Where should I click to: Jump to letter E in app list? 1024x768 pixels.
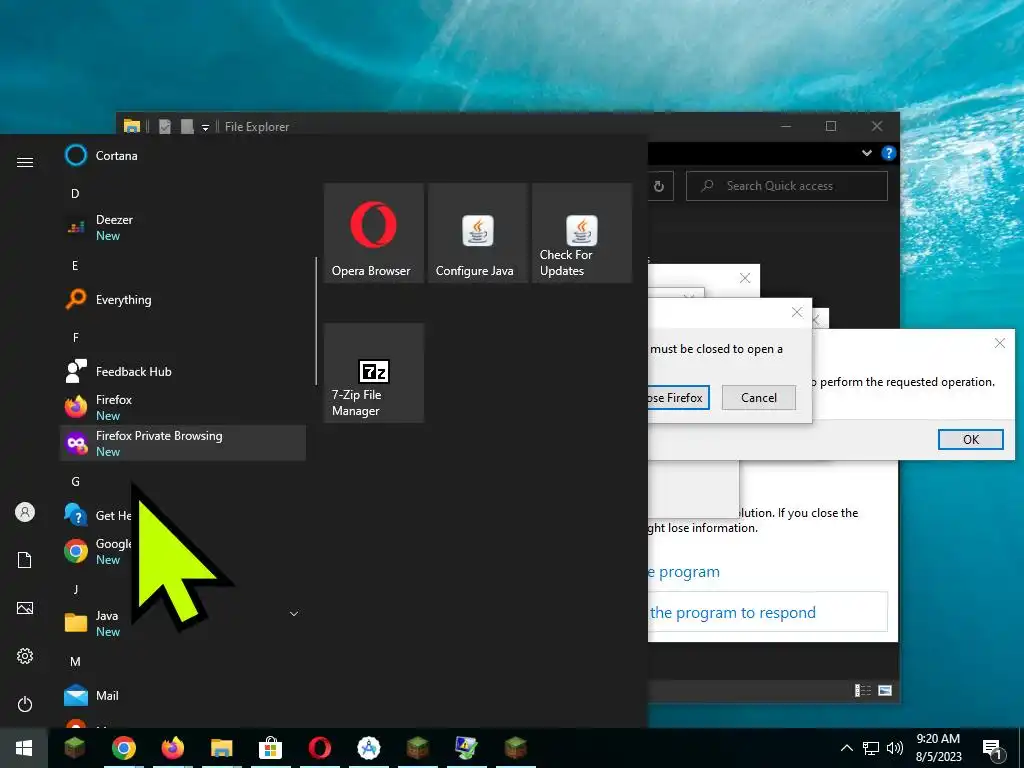pos(75,265)
